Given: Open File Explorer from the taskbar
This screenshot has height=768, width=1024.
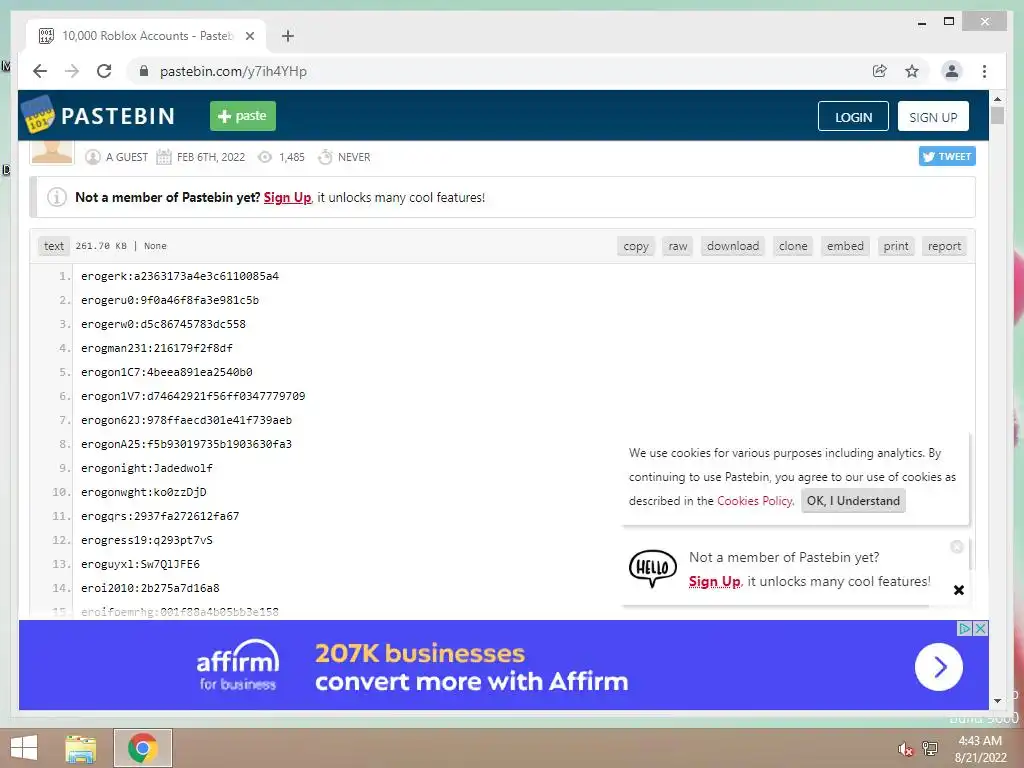Looking at the screenshot, I should tap(80, 748).
